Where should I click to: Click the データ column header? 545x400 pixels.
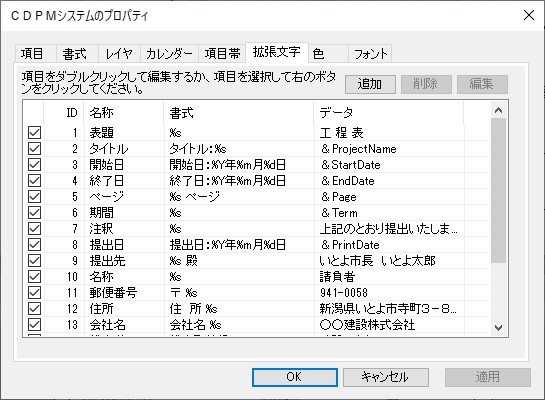tap(389, 113)
